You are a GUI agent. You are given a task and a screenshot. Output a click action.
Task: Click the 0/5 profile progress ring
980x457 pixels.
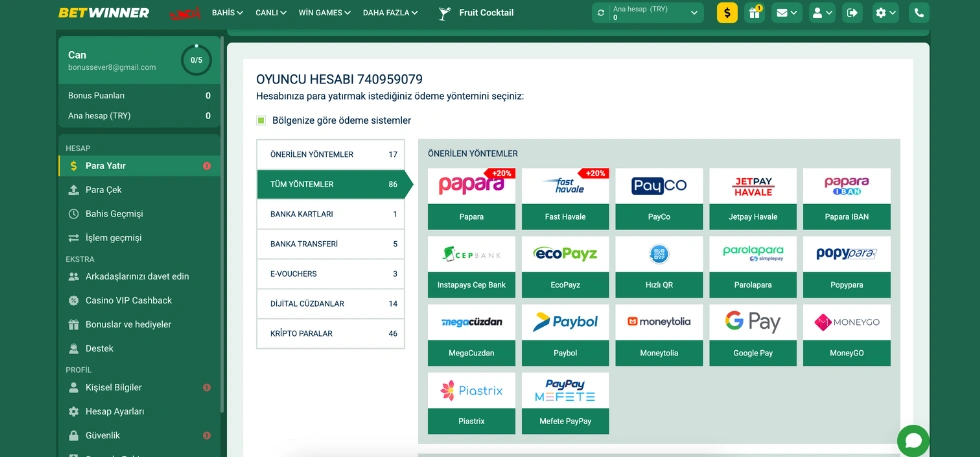196,60
